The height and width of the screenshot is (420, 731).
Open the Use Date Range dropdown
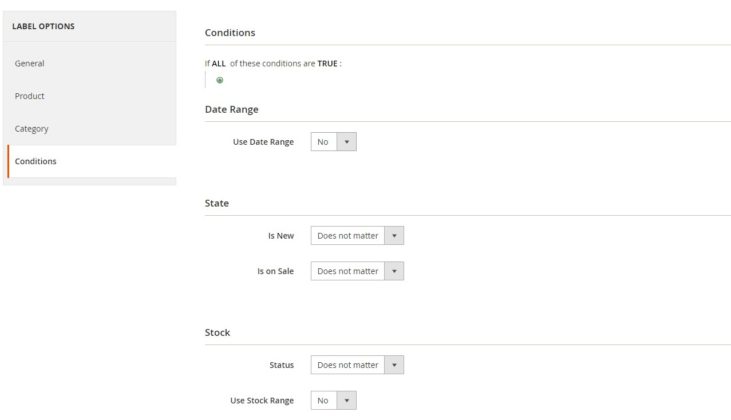click(x=333, y=142)
